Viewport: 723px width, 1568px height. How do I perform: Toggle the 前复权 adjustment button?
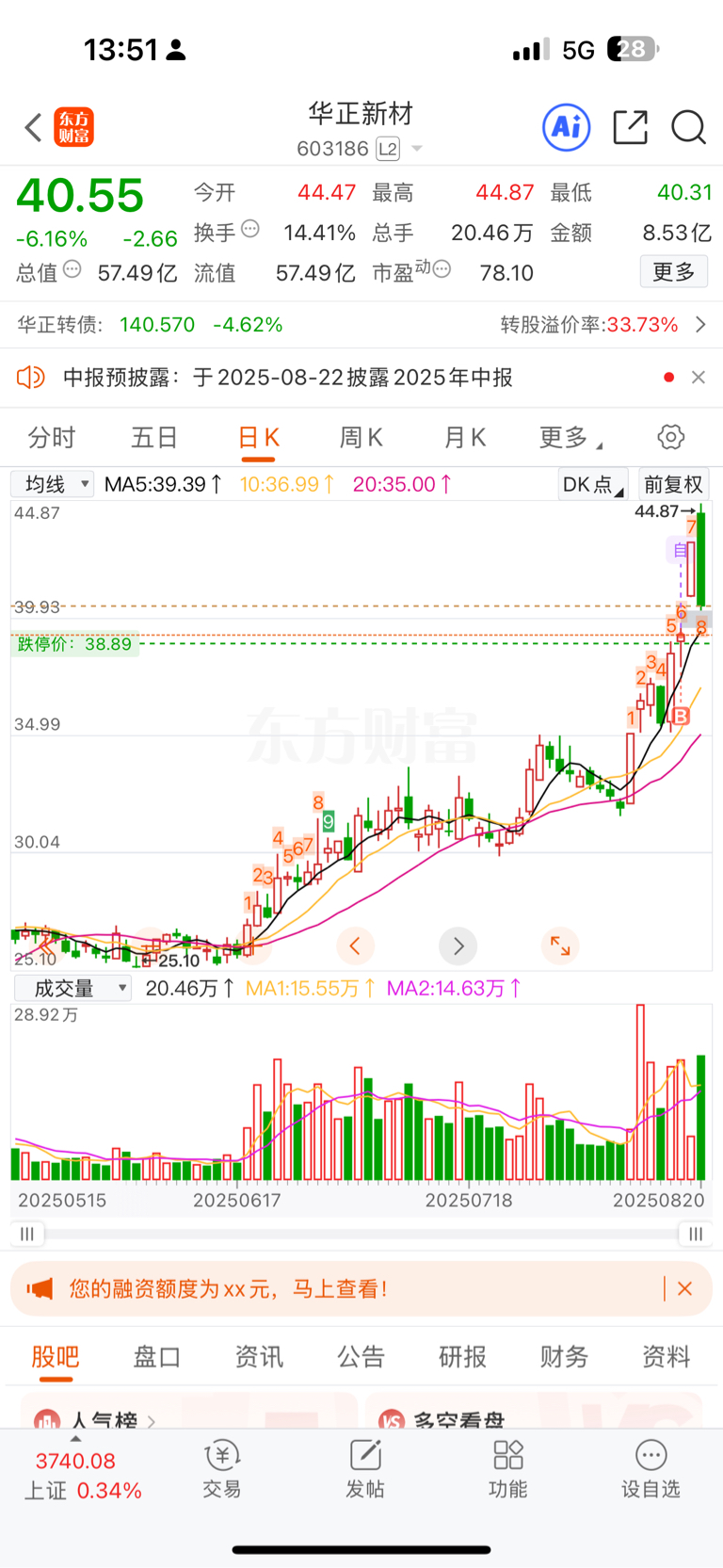pos(673,484)
